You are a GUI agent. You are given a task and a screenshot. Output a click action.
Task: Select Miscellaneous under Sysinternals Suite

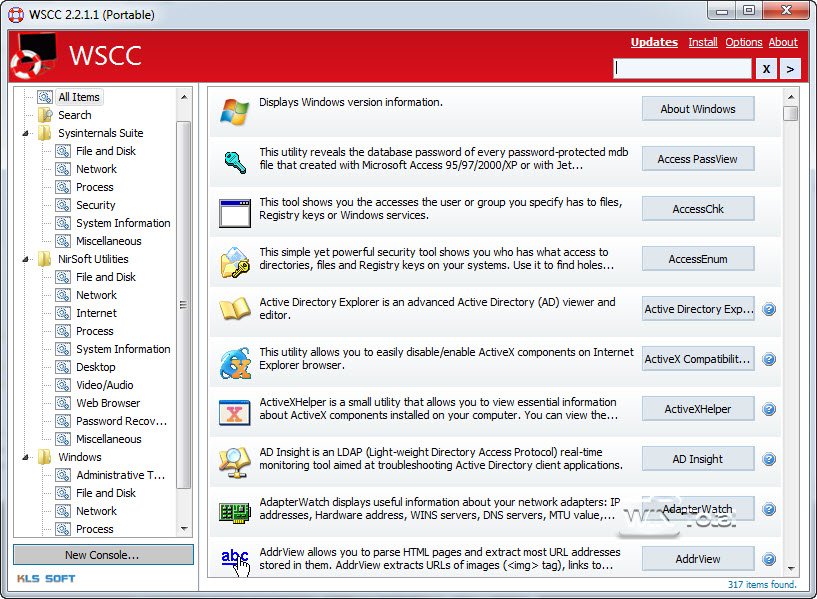[108, 241]
